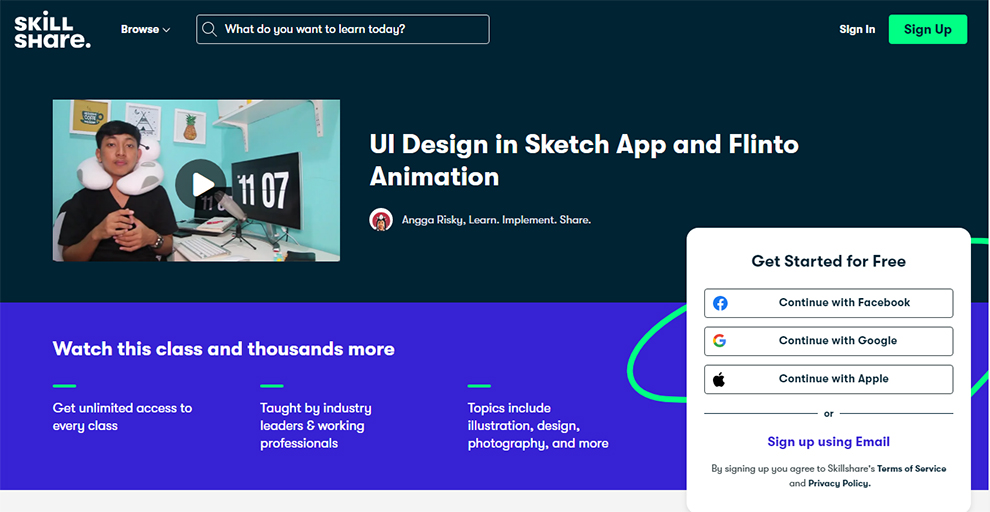
Task: Continue with Facebook sign-up
Action: tap(828, 303)
